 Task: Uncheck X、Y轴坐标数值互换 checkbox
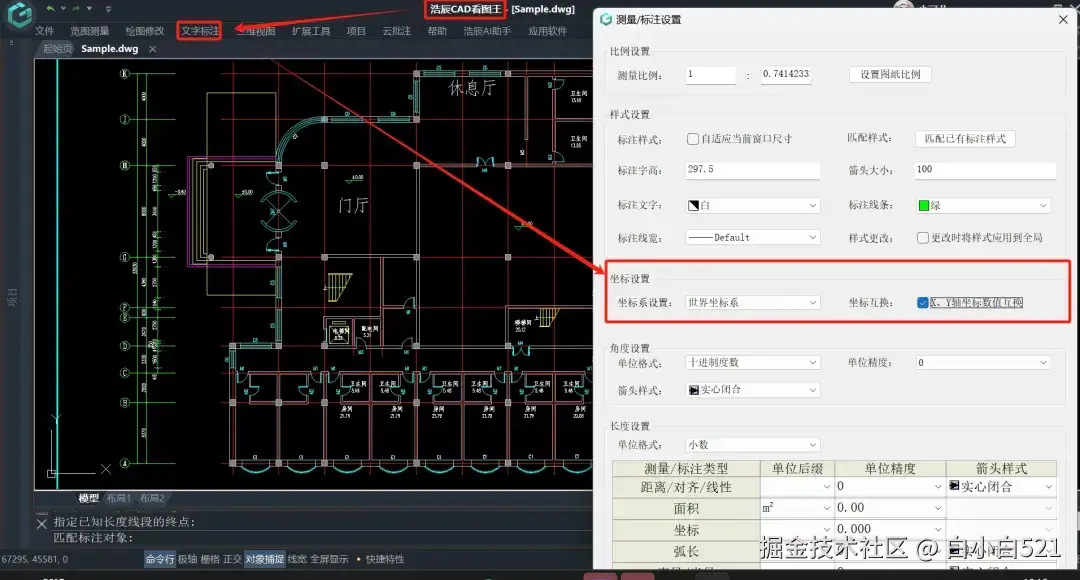pos(923,302)
